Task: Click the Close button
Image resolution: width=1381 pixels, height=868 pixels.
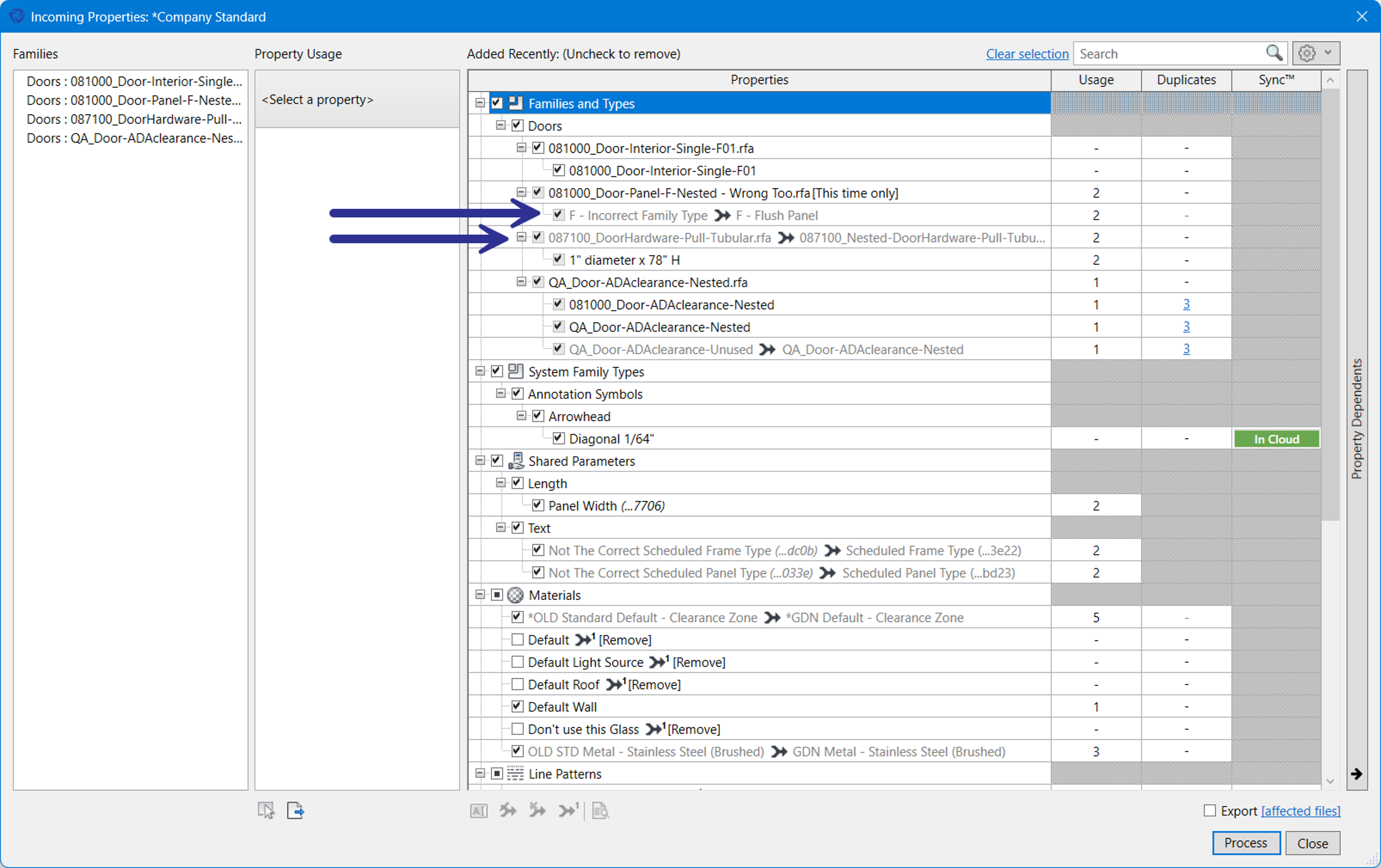Action: pos(1313,844)
